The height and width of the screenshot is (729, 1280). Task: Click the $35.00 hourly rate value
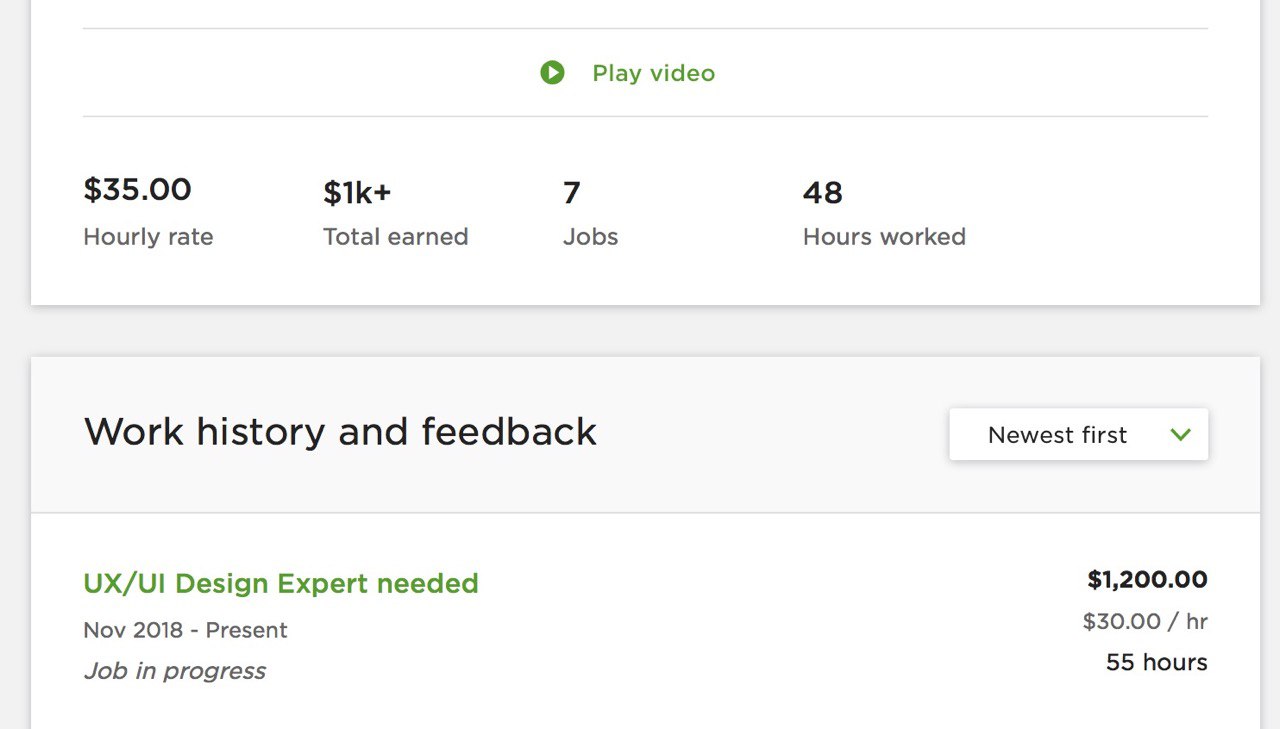pyautogui.click(x=137, y=190)
